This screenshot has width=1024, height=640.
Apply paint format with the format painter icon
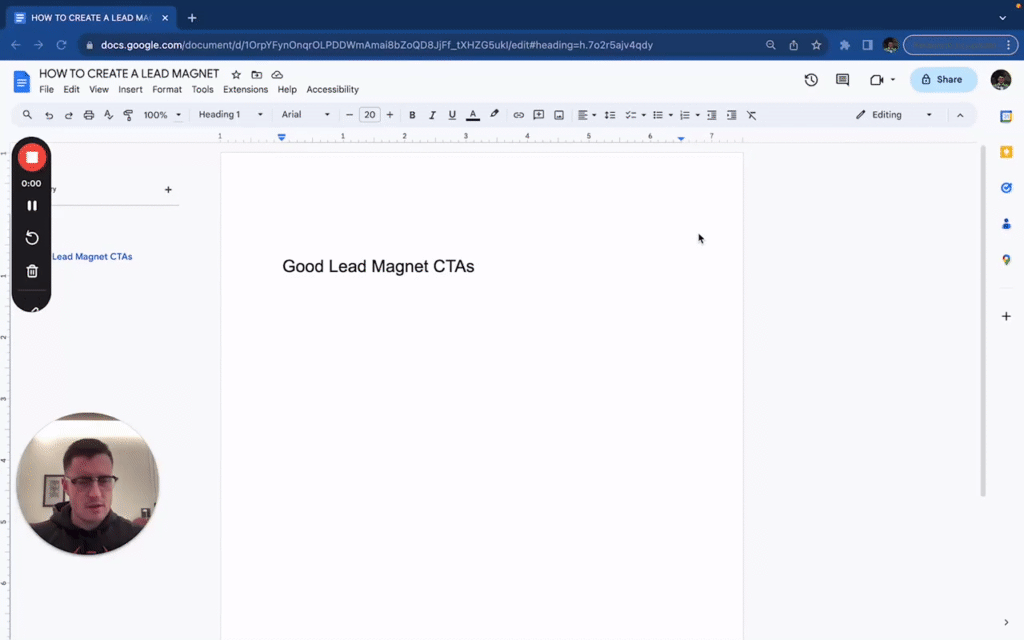point(128,114)
